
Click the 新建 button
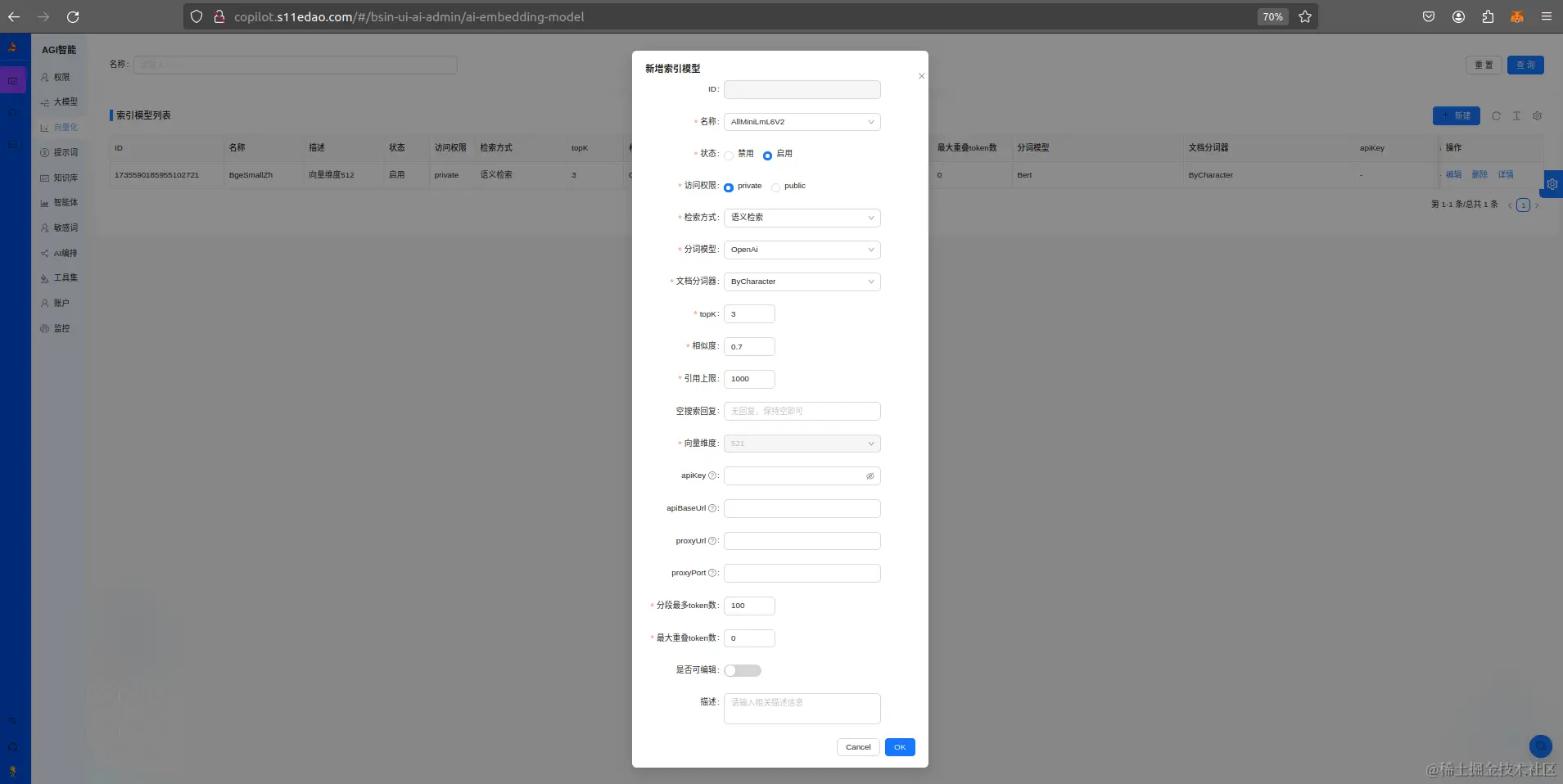[1457, 116]
